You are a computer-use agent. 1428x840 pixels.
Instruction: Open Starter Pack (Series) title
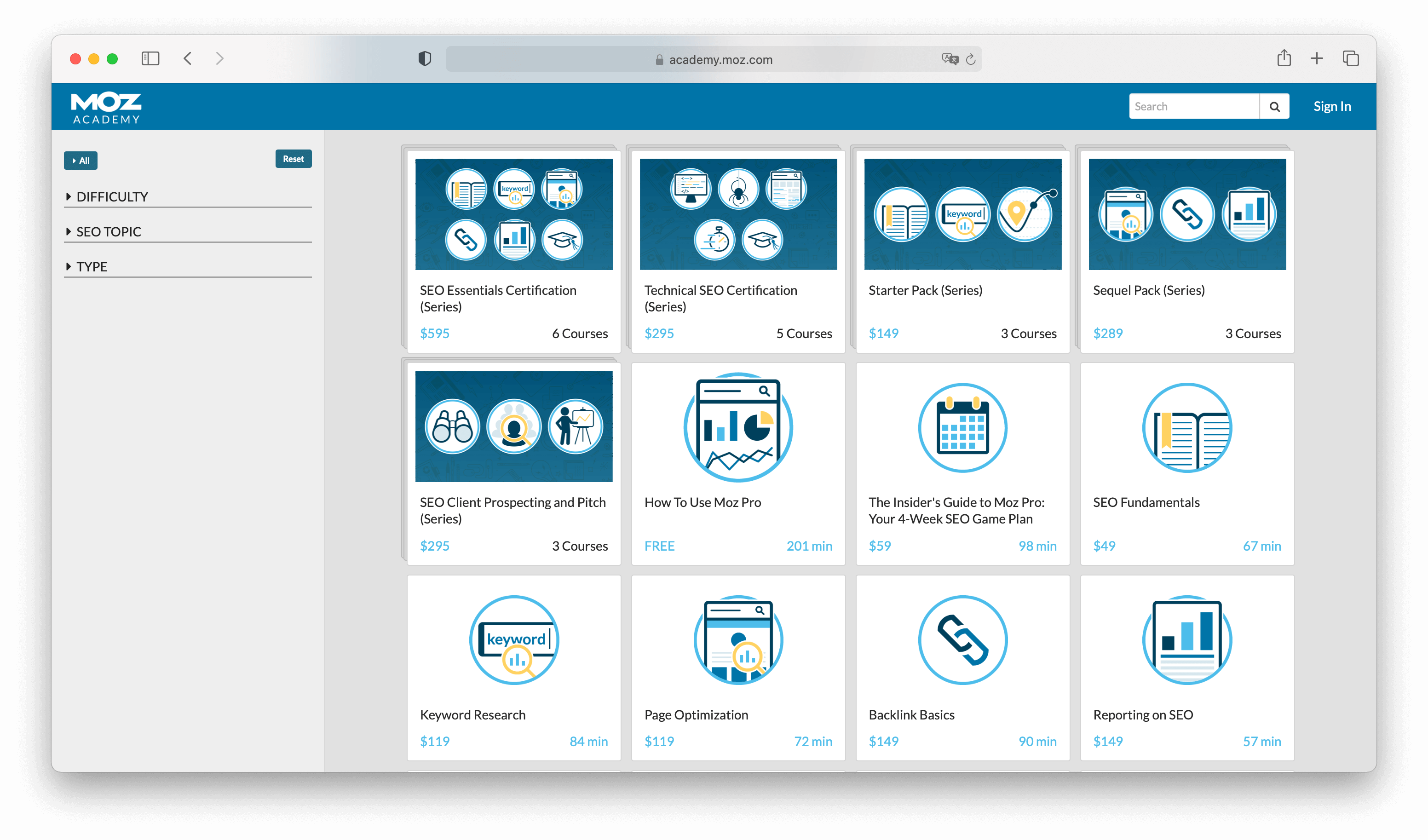pyautogui.click(x=925, y=290)
